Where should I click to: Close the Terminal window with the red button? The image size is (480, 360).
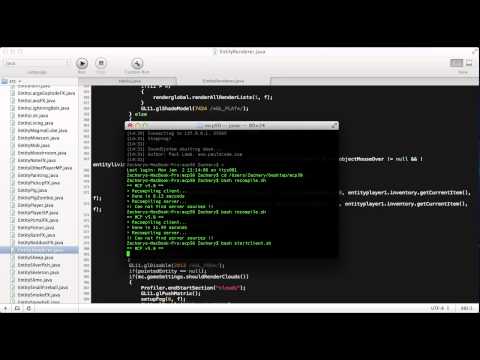coord(130,125)
